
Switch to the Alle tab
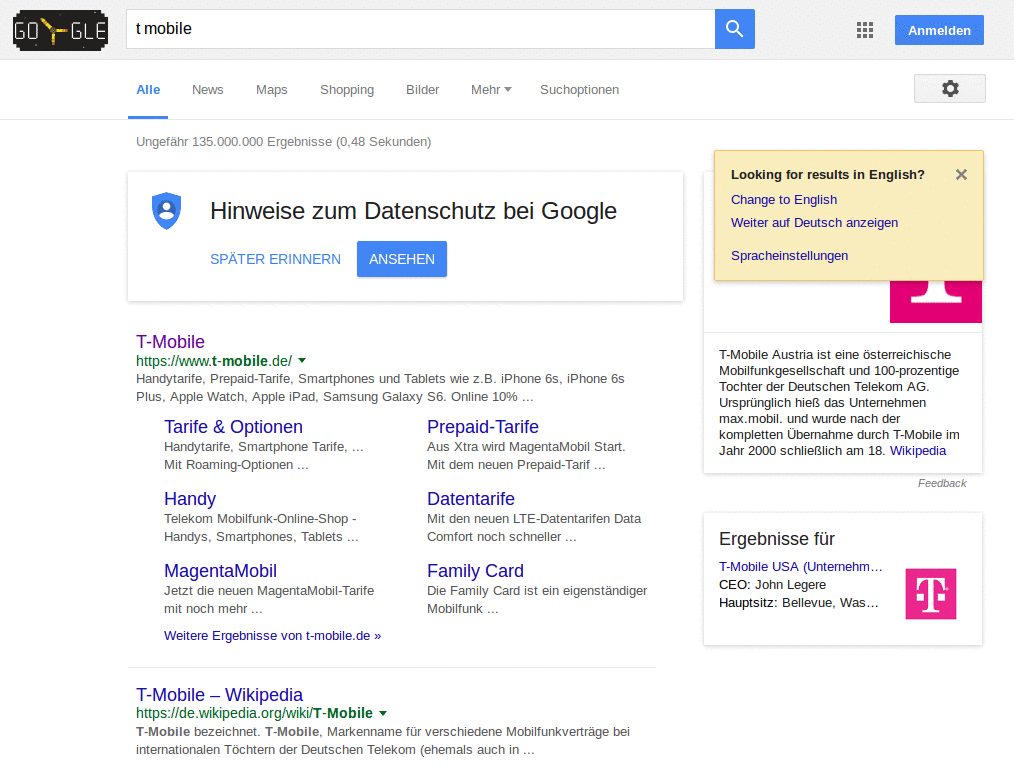[148, 89]
